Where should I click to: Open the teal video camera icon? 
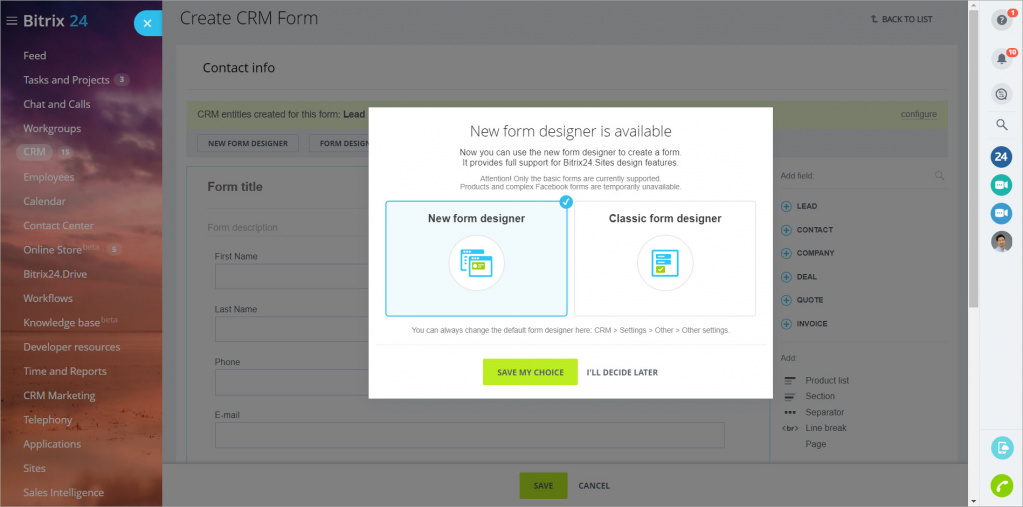coord(1001,185)
